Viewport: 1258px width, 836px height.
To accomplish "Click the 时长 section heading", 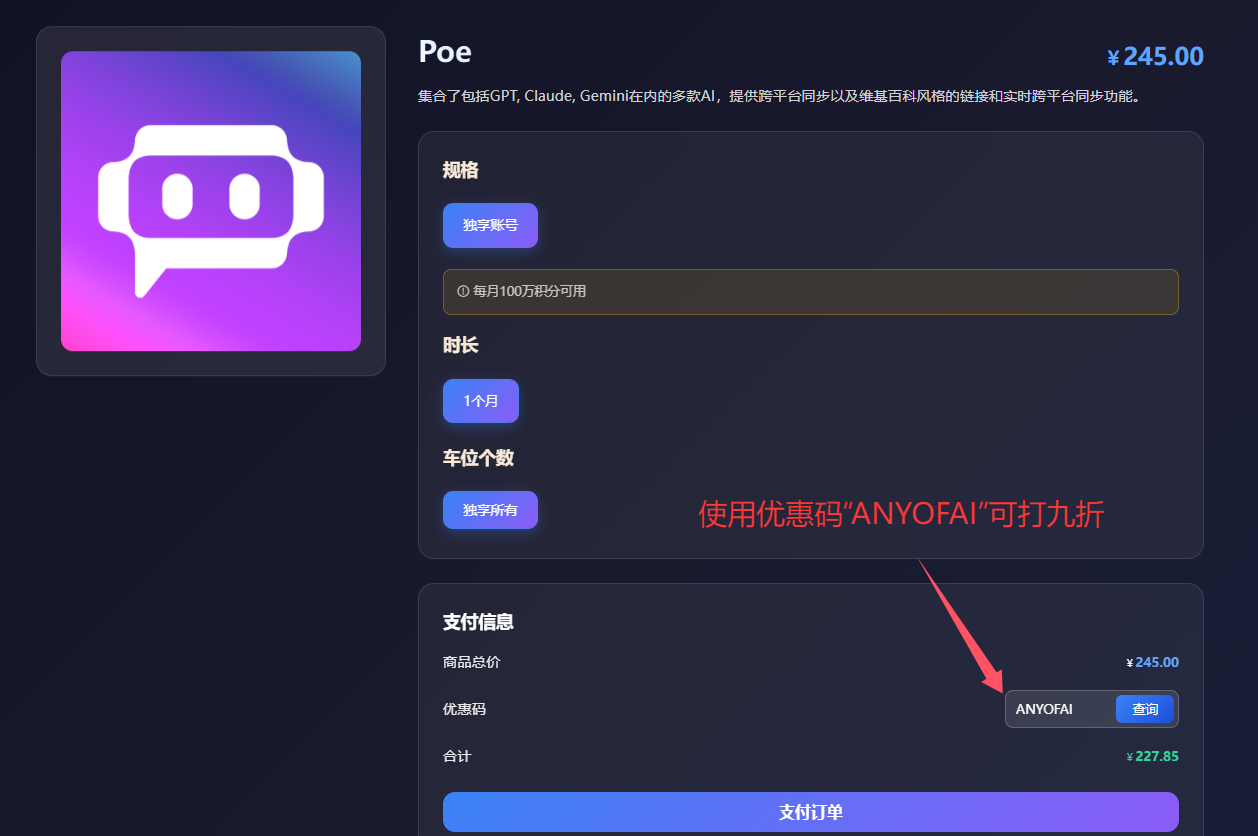I will click(x=458, y=344).
